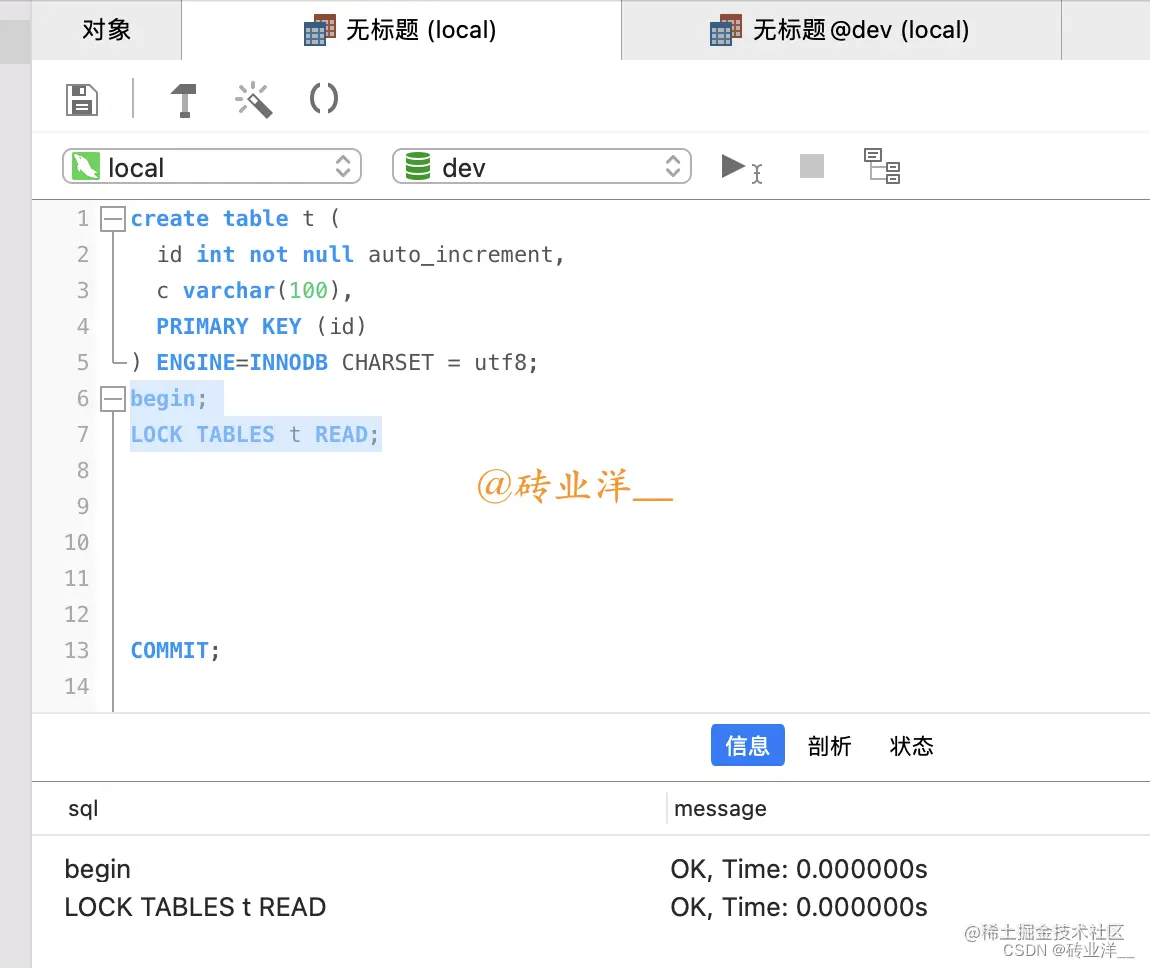Image resolution: width=1150 pixels, height=968 pixels.
Task: Select the begin result row
Action: click(590, 869)
